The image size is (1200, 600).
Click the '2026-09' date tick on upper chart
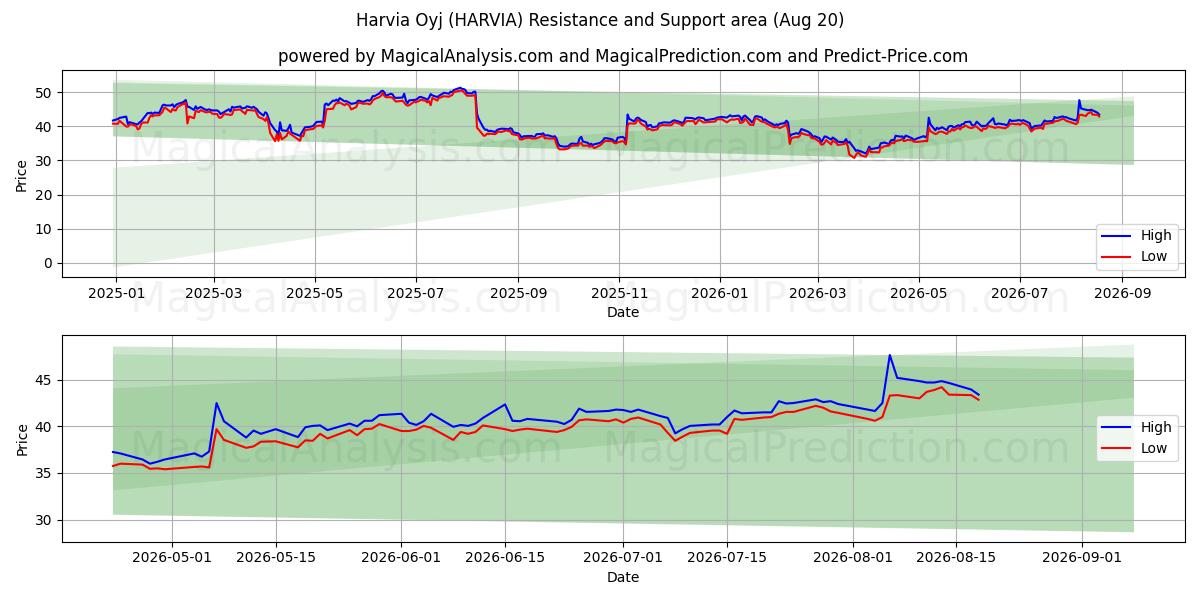1122,293
